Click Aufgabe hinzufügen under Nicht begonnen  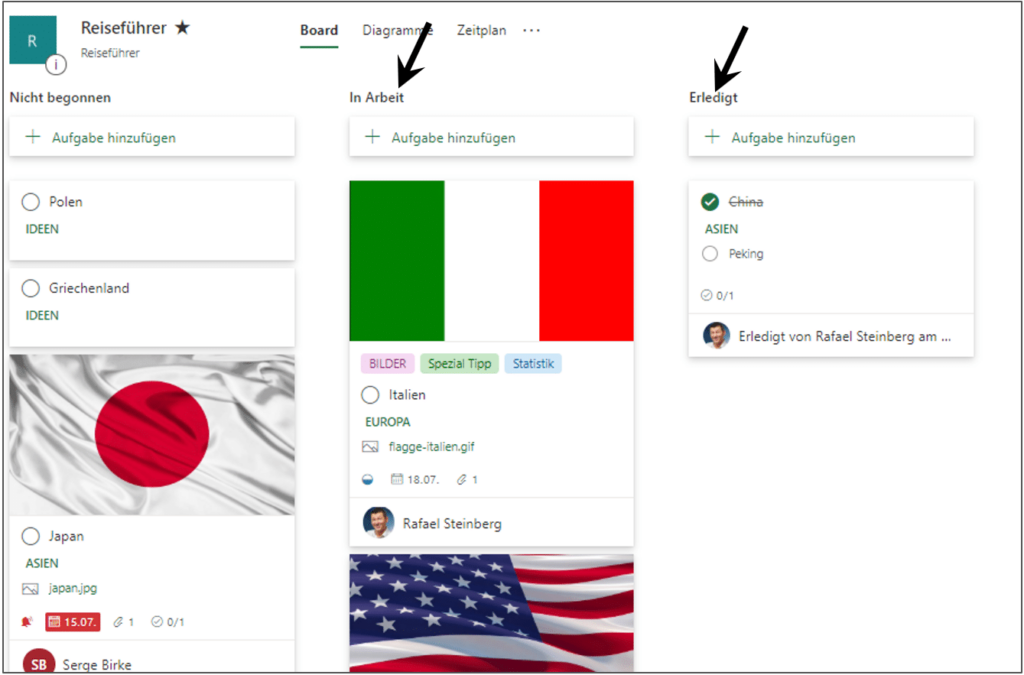(152, 137)
